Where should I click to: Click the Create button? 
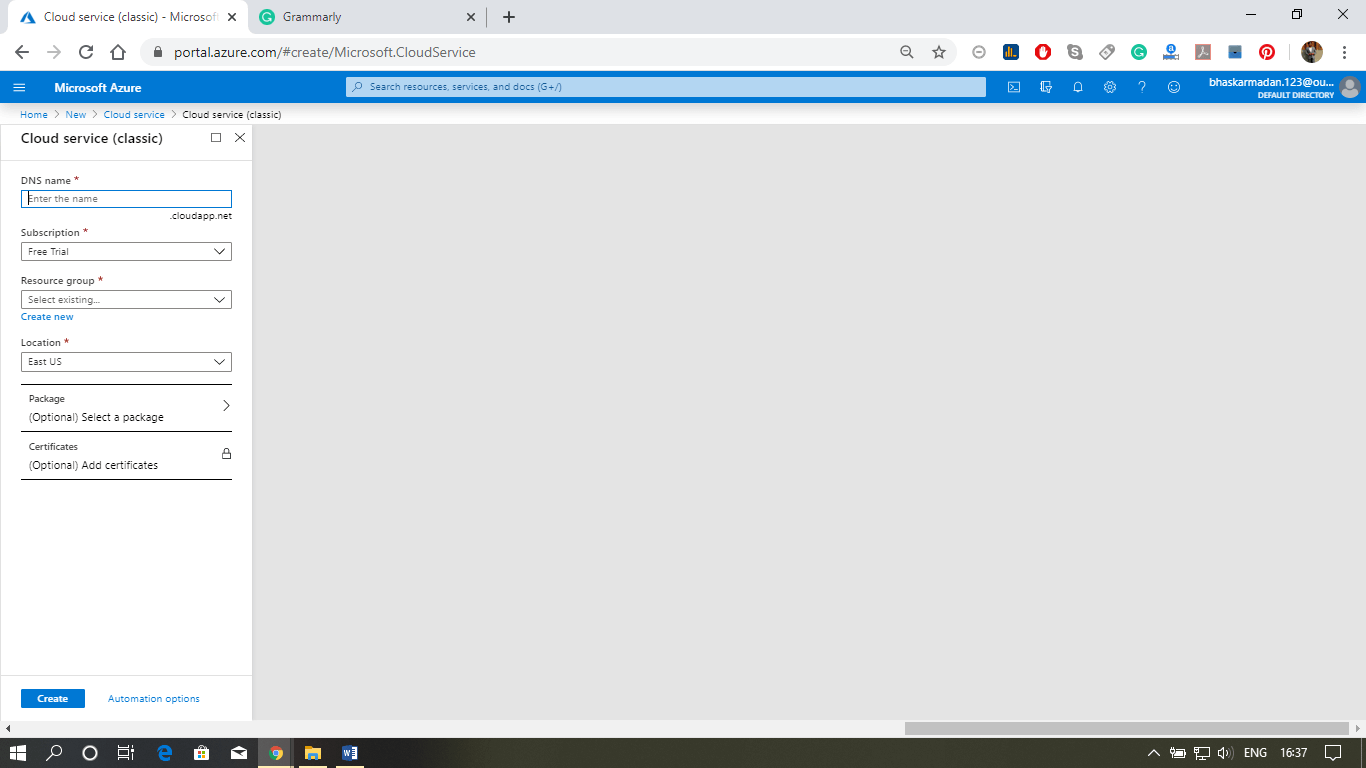[x=53, y=699]
